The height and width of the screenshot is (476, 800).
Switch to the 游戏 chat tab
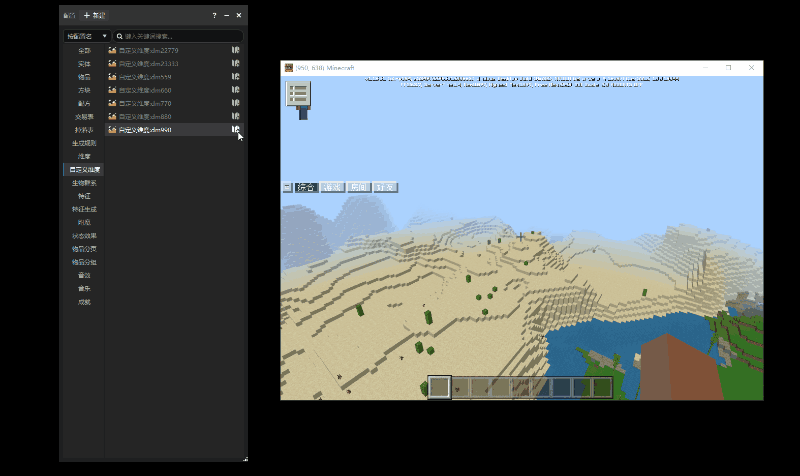point(332,187)
